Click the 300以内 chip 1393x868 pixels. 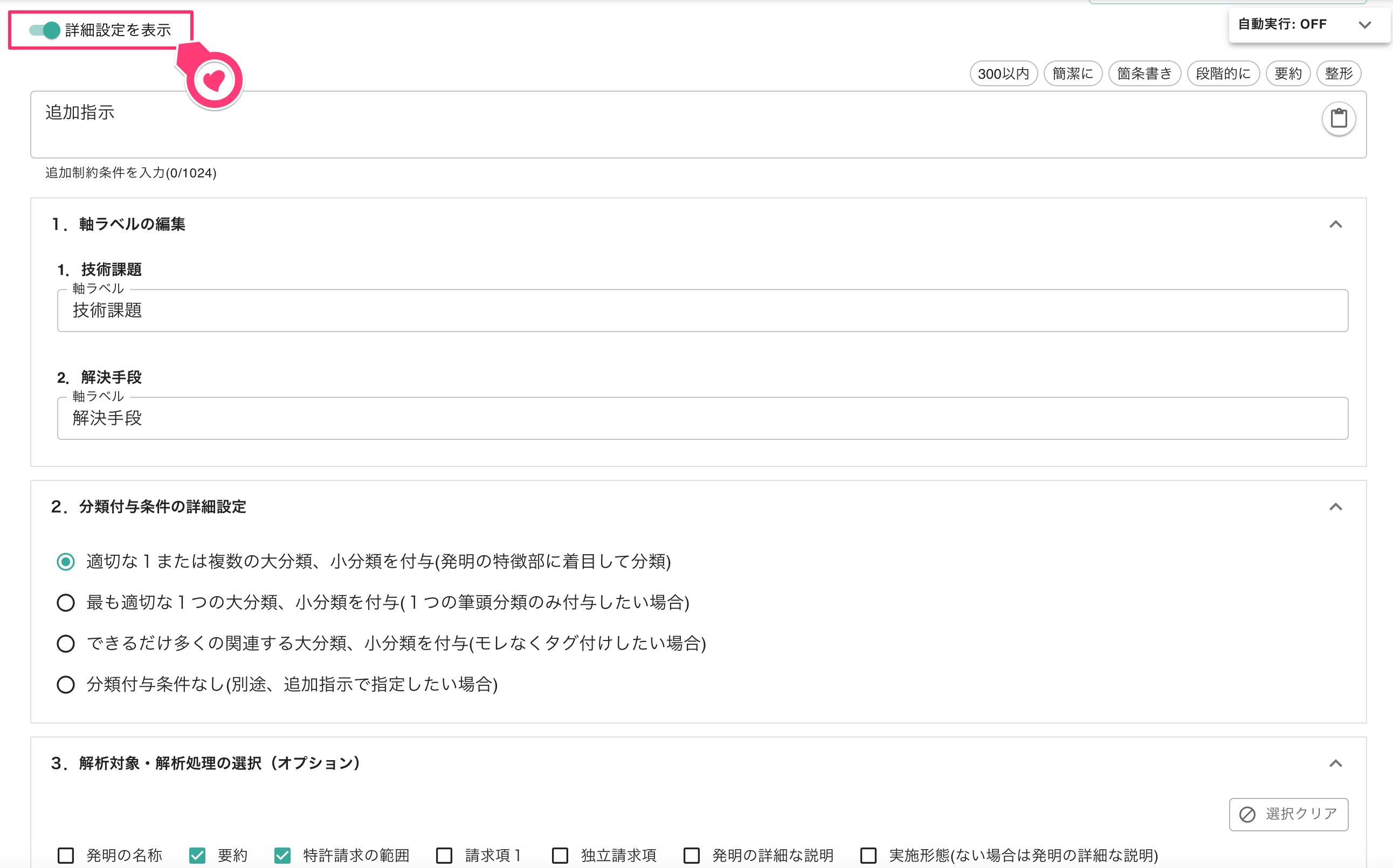click(x=1003, y=73)
